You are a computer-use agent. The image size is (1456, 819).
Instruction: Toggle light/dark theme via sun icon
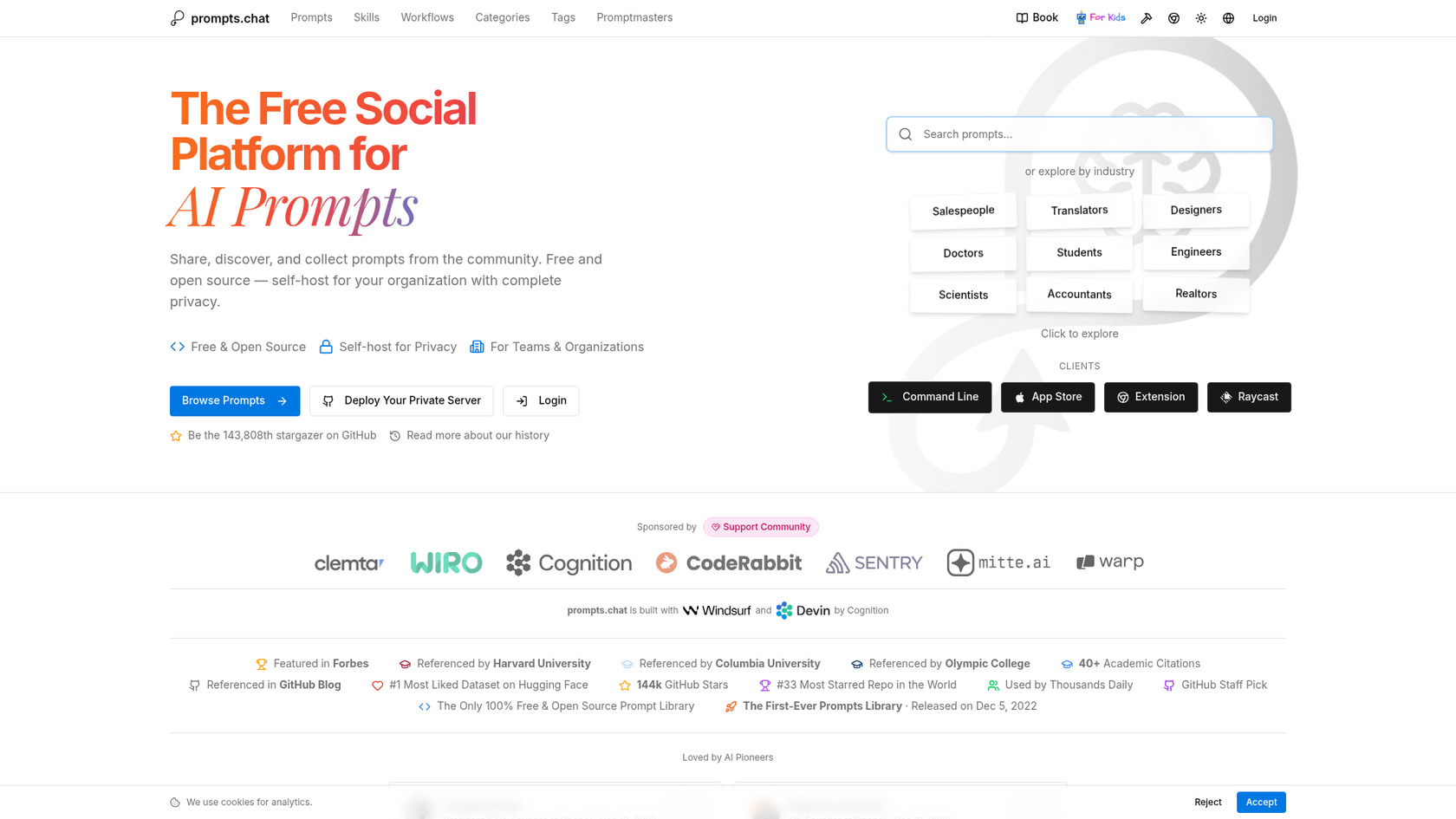tap(1201, 17)
